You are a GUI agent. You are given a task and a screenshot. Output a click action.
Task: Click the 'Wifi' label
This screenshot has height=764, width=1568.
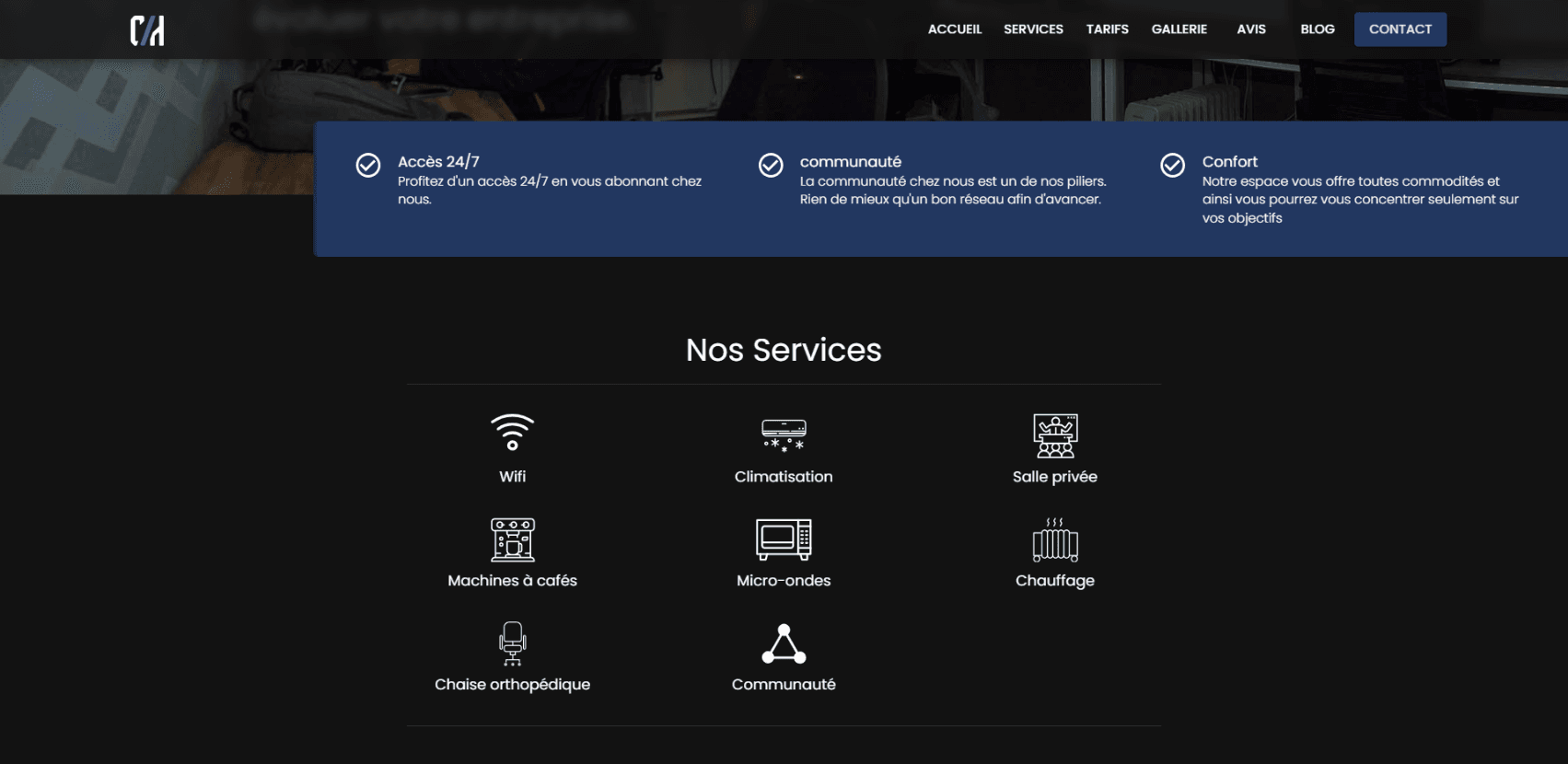pyautogui.click(x=512, y=477)
